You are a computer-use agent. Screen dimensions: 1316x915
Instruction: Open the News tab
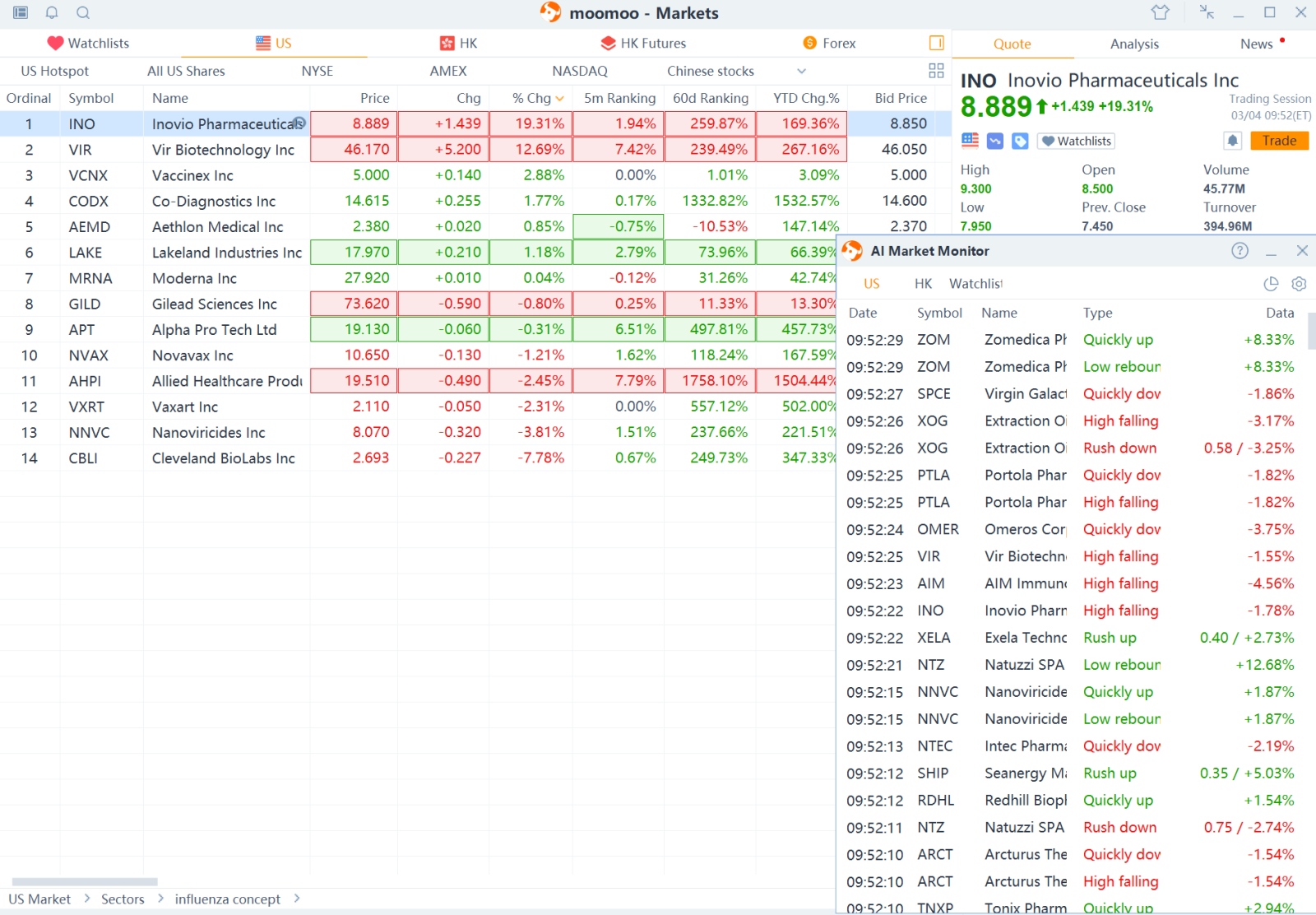(1256, 44)
